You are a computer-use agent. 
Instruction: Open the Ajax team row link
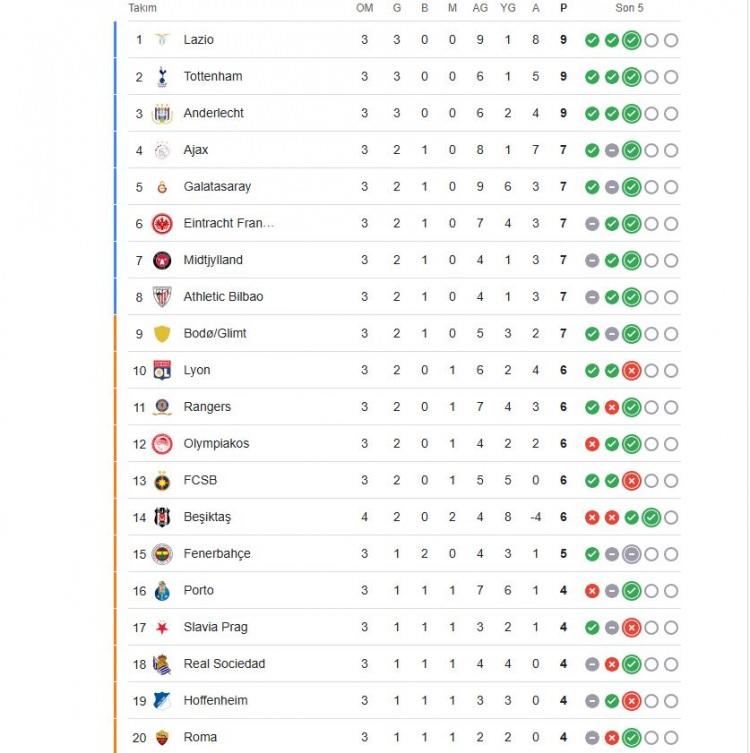click(x=404, y=150)
